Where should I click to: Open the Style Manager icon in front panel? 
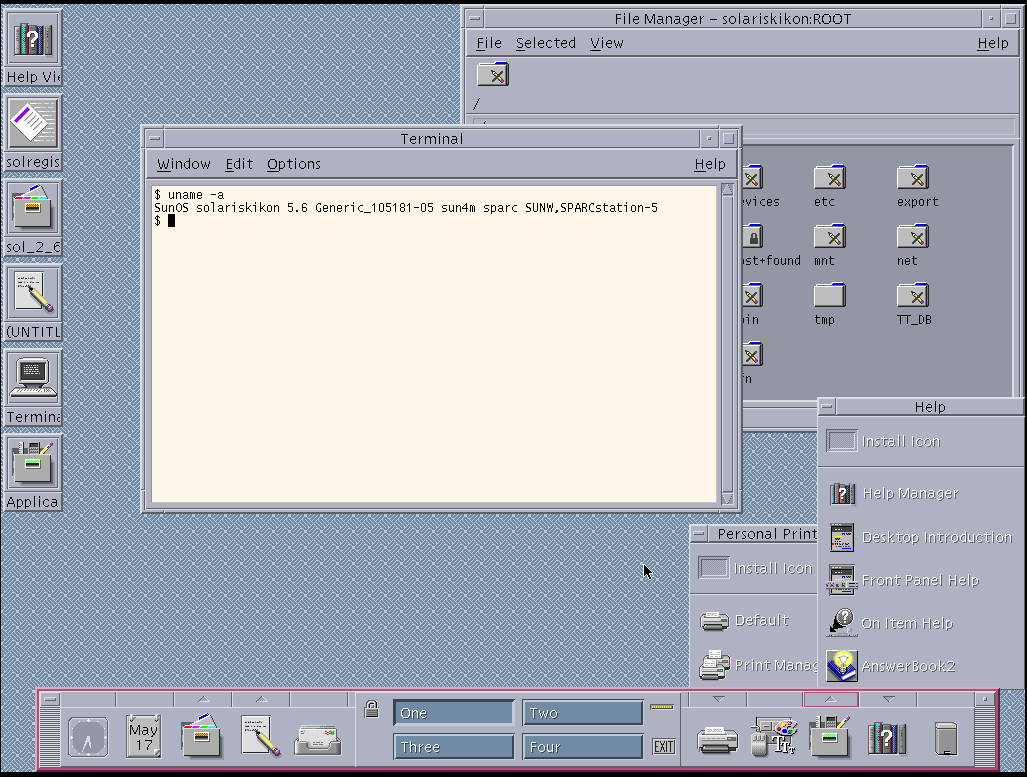point(774,736)
